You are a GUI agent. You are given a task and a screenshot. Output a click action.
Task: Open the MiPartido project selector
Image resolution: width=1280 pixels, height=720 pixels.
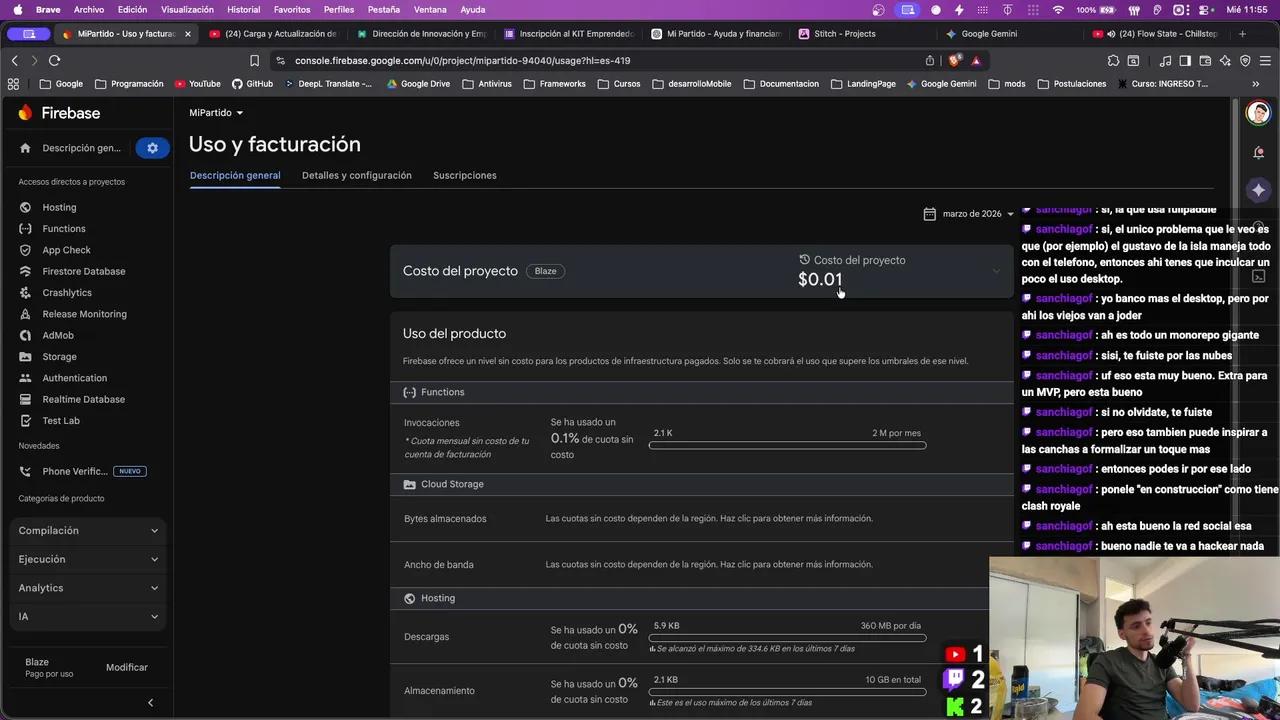pyautogui.click(x=216, y=113)
